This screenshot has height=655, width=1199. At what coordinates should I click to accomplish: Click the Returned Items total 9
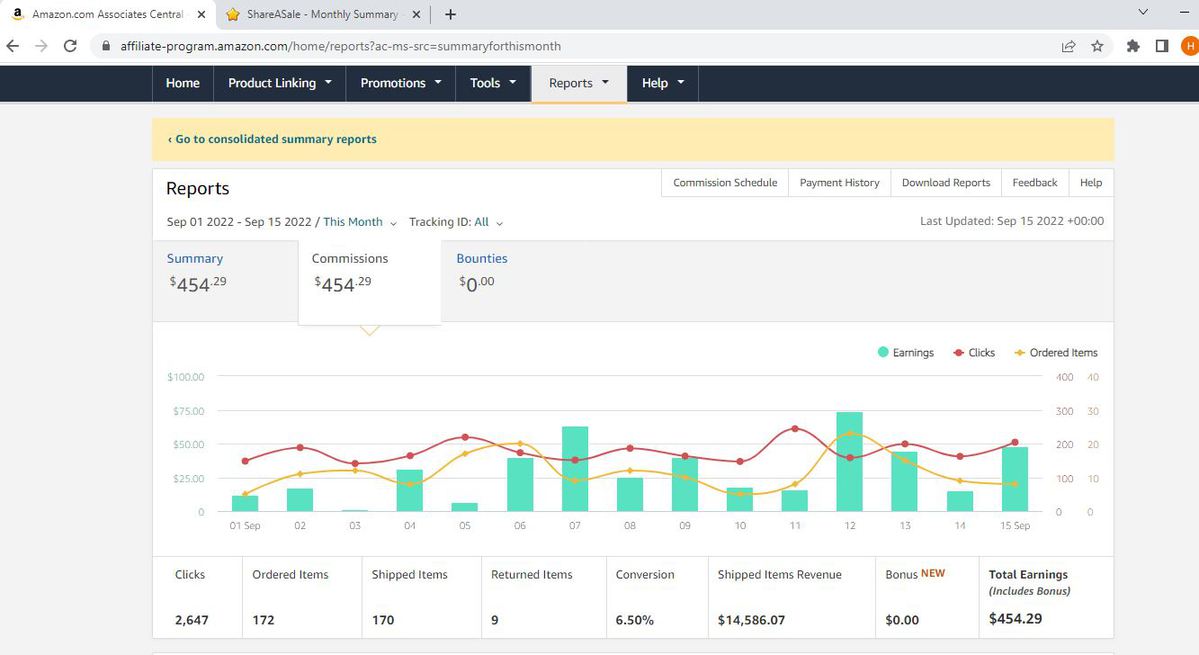click(x=495, y=620)
